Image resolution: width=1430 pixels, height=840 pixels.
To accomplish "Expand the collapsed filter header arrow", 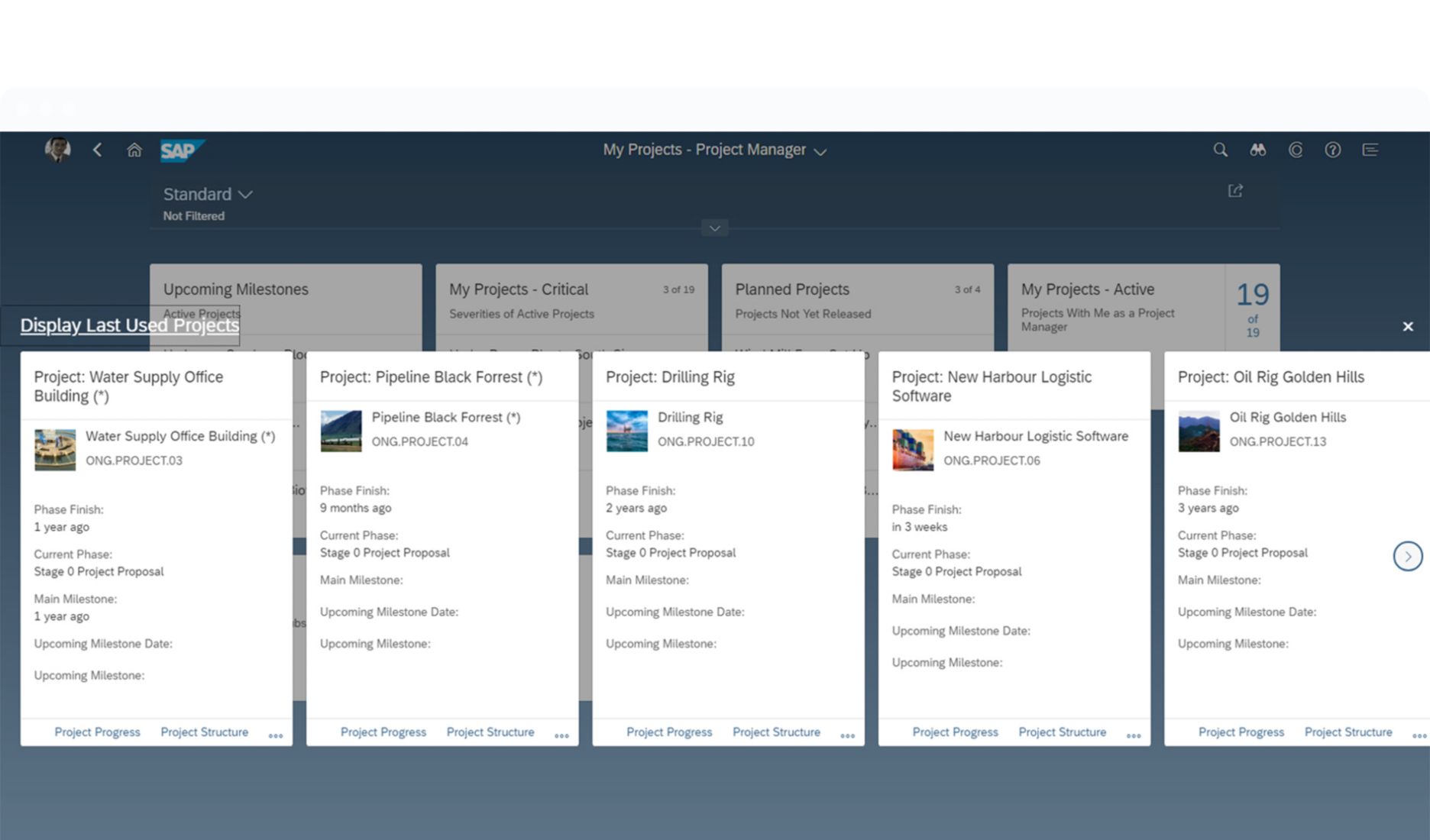I will (714, 228).
